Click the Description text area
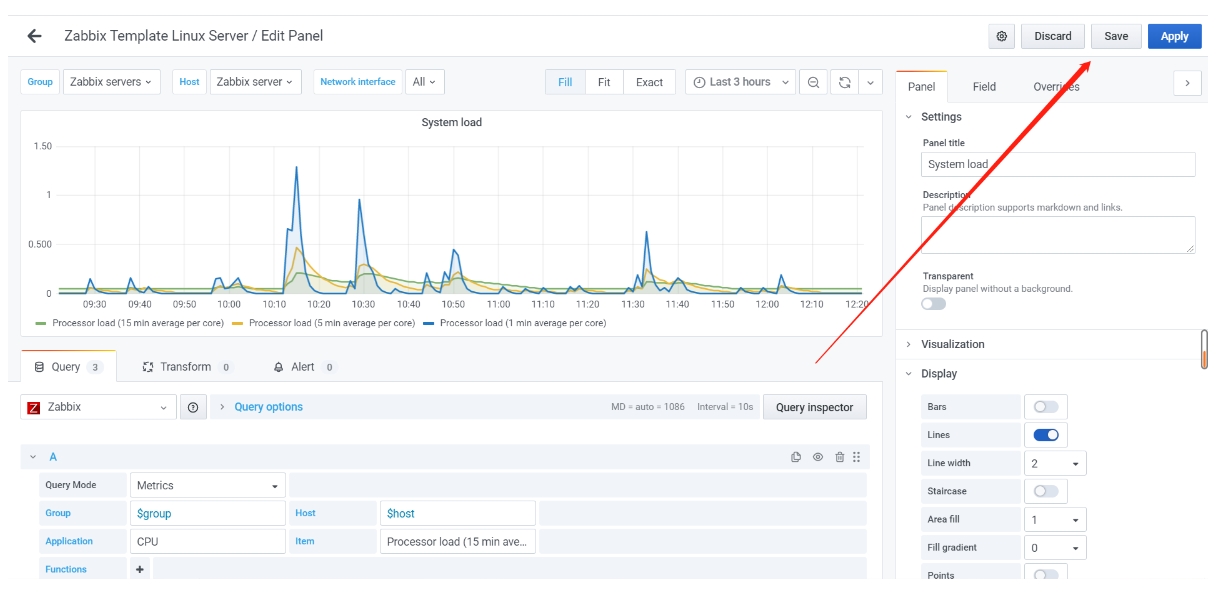This screenshot has width=1208, height=611. 1058,235
